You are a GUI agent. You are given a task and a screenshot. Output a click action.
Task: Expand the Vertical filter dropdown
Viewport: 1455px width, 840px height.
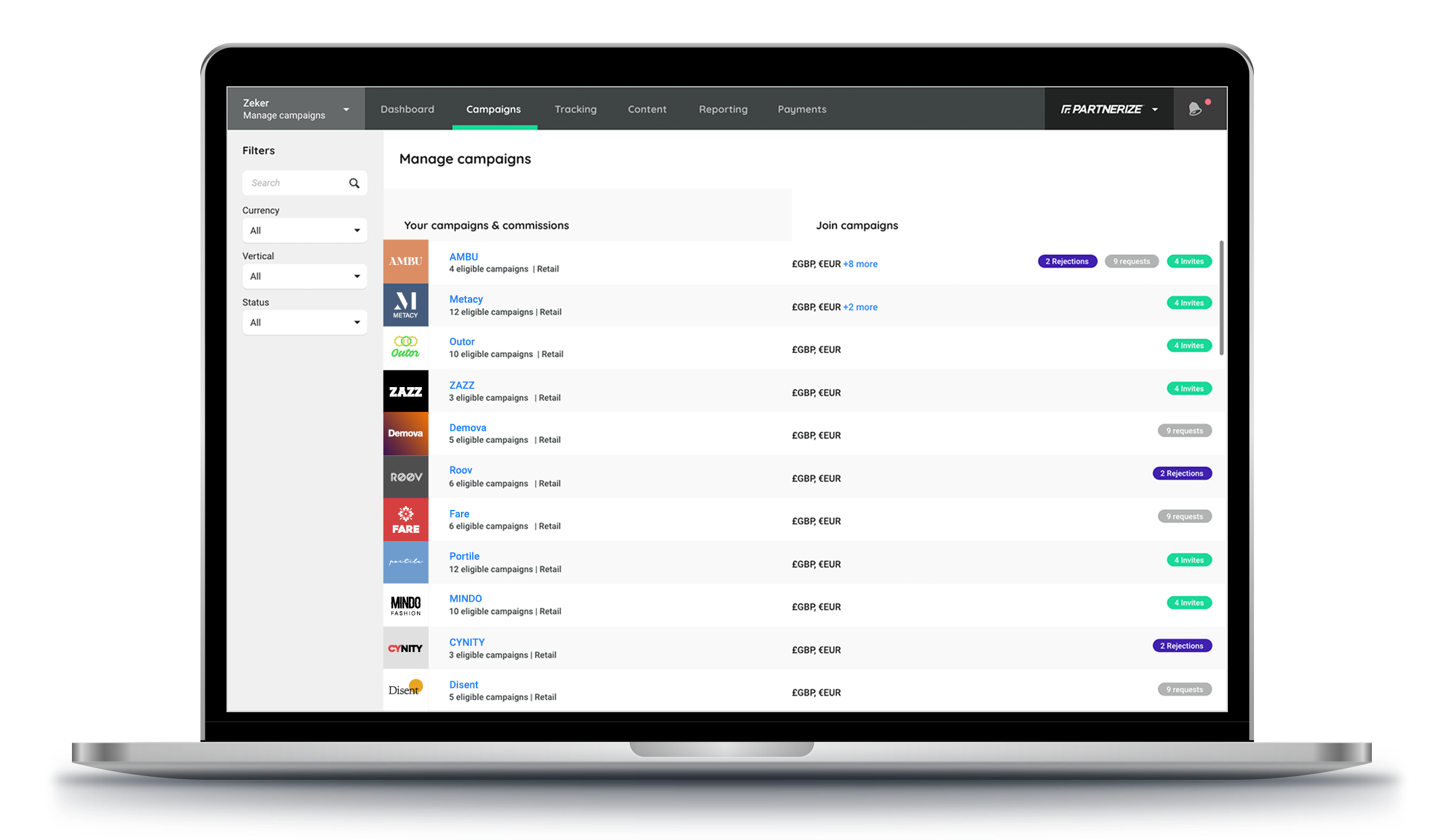(x=304, y=276)
